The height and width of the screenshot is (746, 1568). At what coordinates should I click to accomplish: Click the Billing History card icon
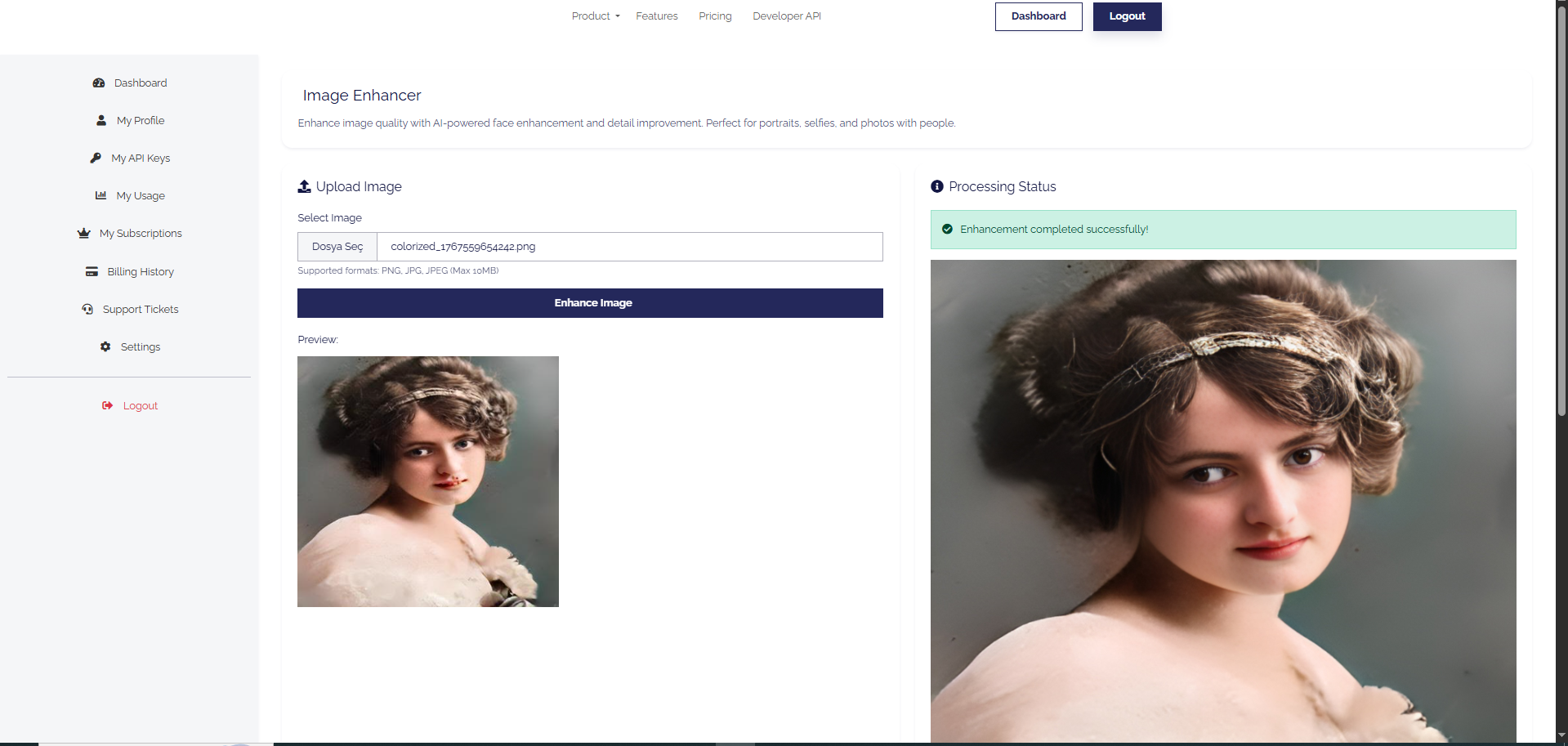(92, 272)
